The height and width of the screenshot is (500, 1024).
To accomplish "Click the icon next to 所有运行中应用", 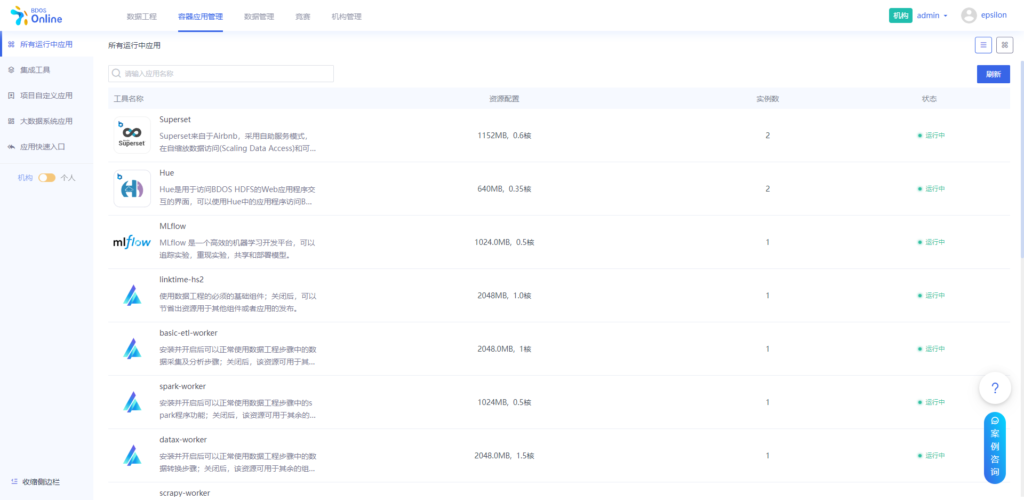I will tap(11, 44).
